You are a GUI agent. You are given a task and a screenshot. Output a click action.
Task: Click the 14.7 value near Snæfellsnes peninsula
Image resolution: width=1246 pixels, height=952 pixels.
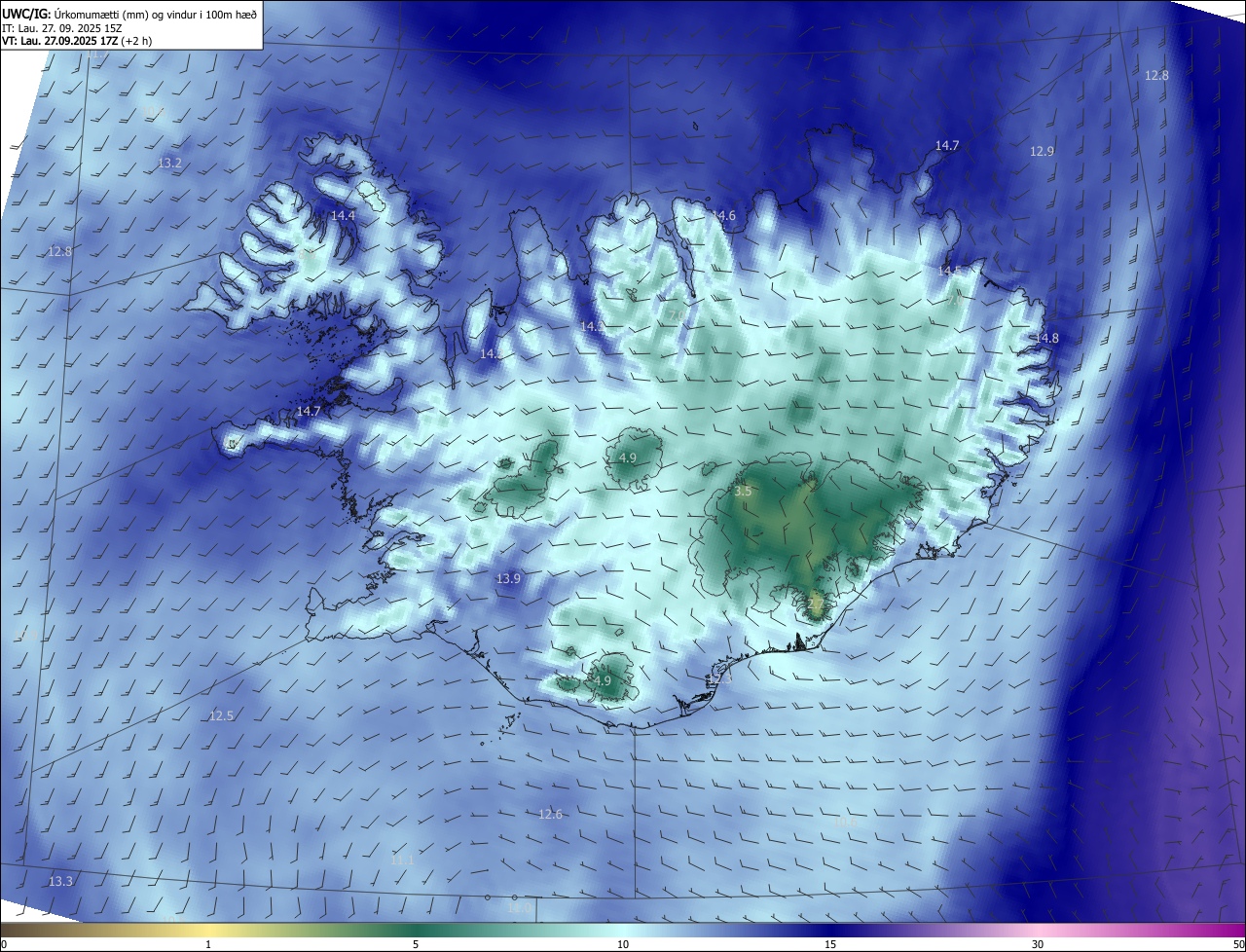tap(308, 412)
